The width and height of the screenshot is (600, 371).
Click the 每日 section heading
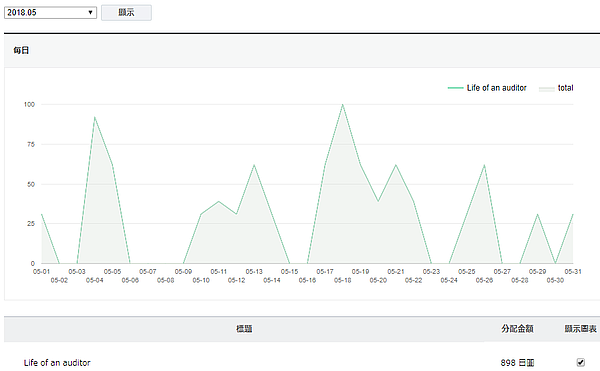pyautogui.click(x=21, y=50)
